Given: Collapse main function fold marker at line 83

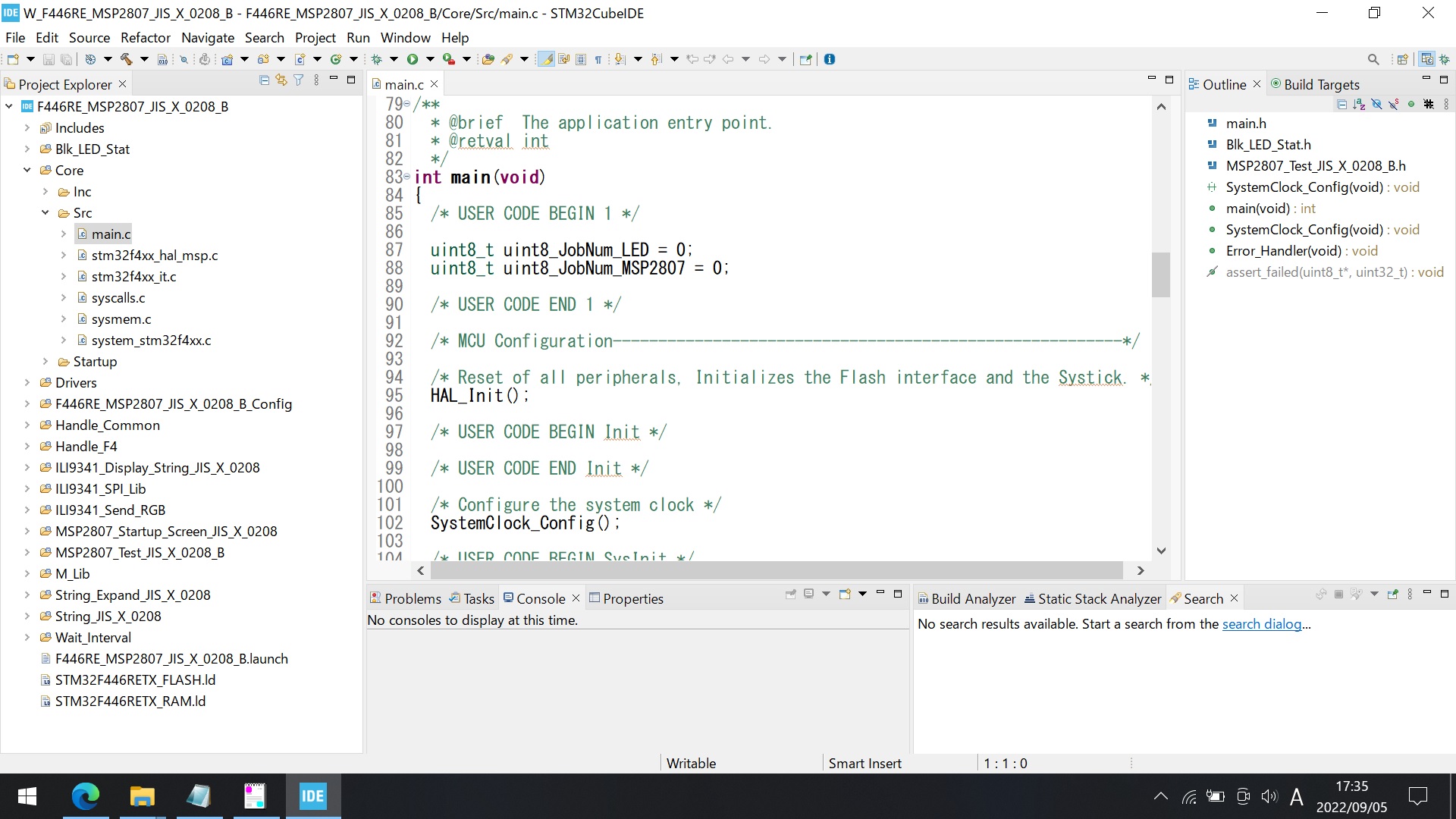Looking at the screenshot, I should (407, 177).
